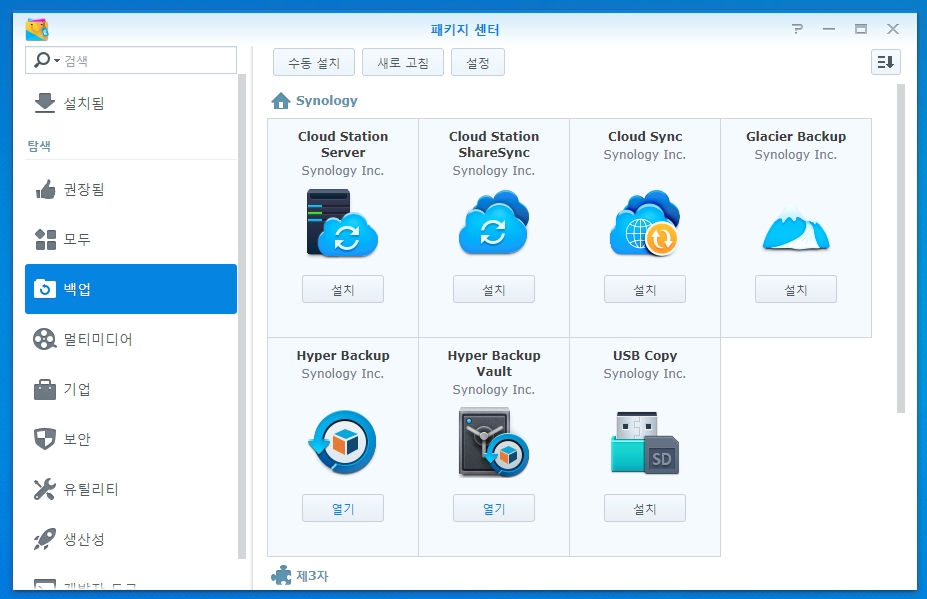Open the 설치됨 installed packages section
Screen dimensions: 927x599
[131, 103]
